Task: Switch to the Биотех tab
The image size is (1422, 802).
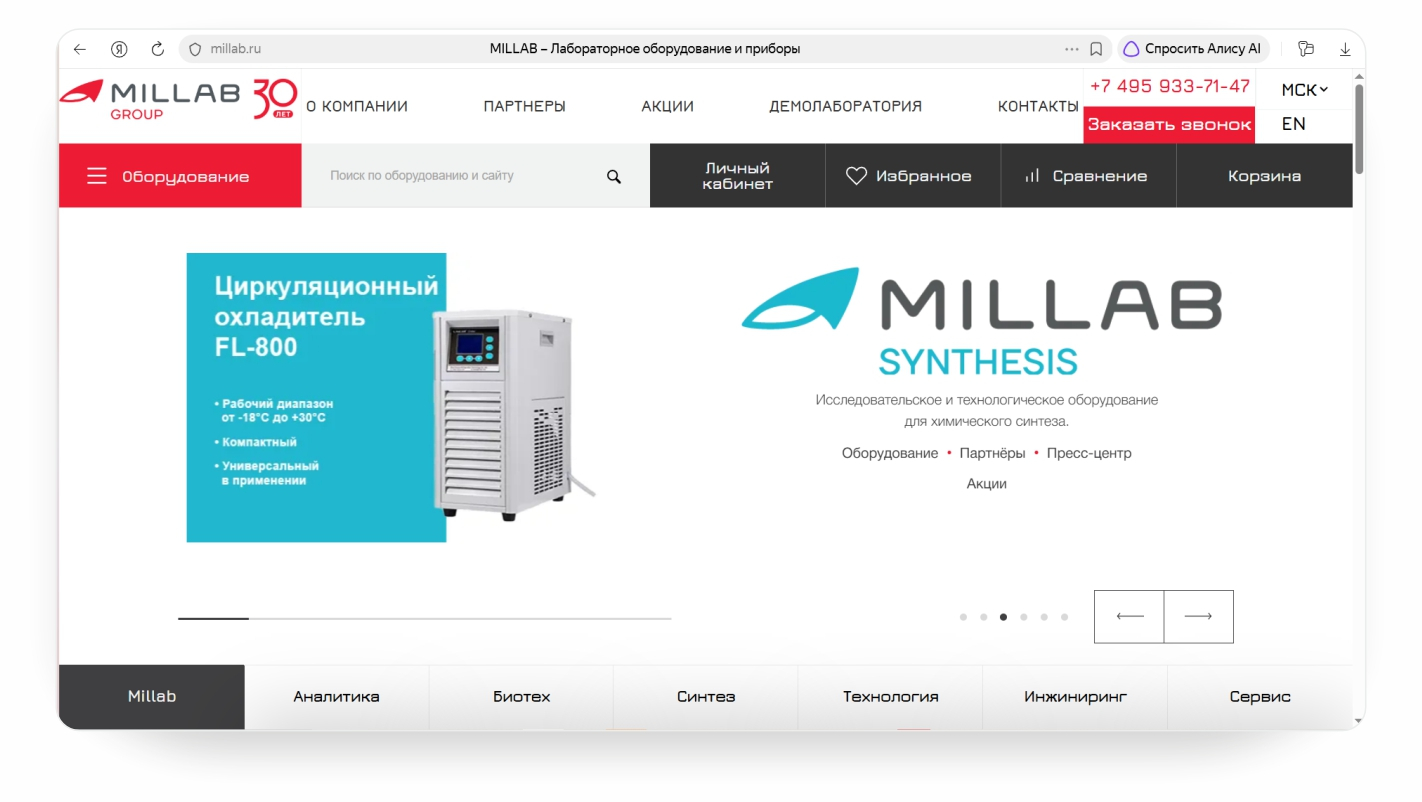Action: pos(521,697)
